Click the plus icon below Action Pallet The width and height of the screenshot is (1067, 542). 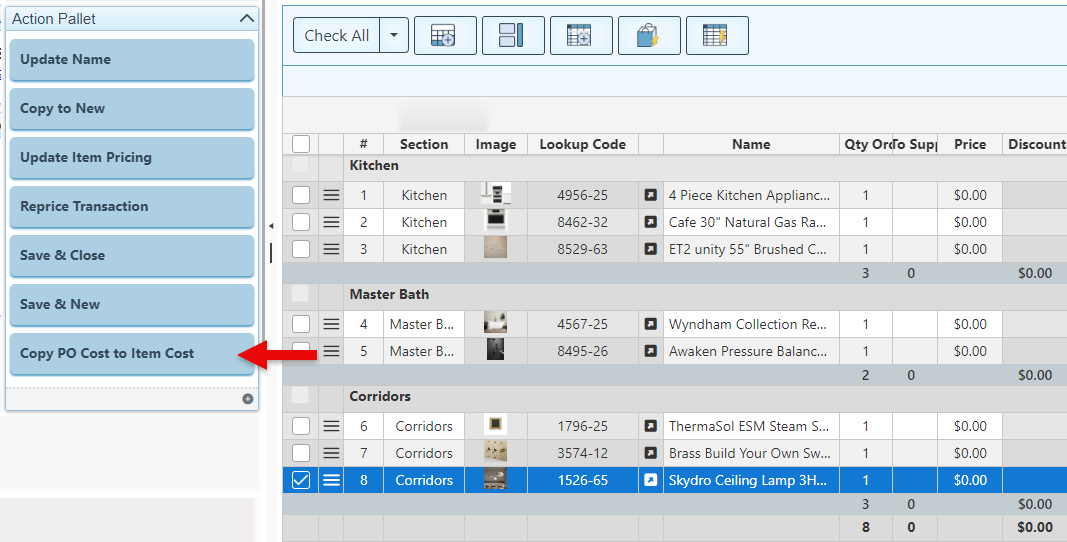point(247,399)
